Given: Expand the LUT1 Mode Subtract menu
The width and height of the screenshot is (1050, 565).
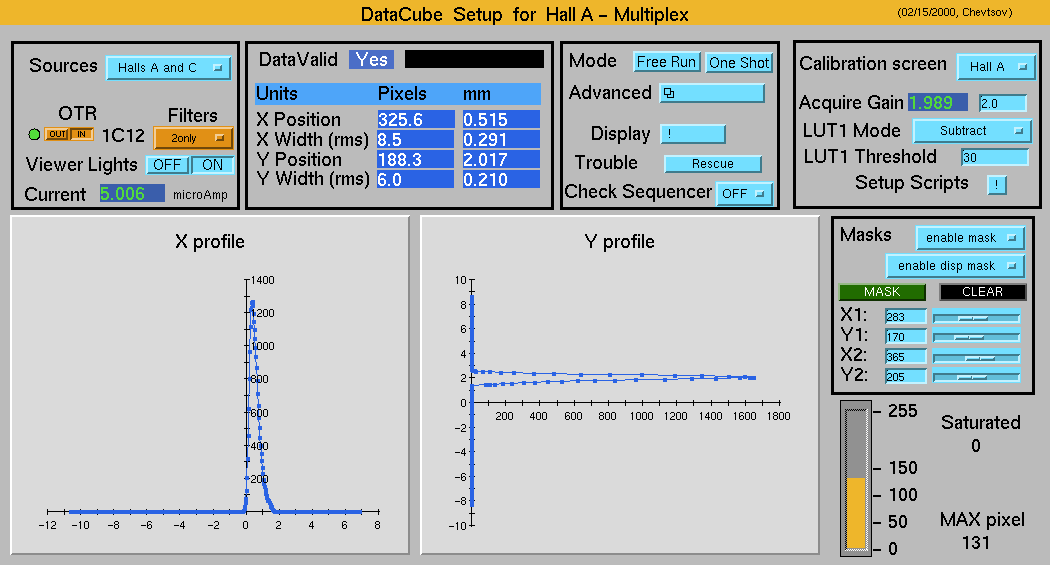Looking at the screenshot, I should [971, 131].
